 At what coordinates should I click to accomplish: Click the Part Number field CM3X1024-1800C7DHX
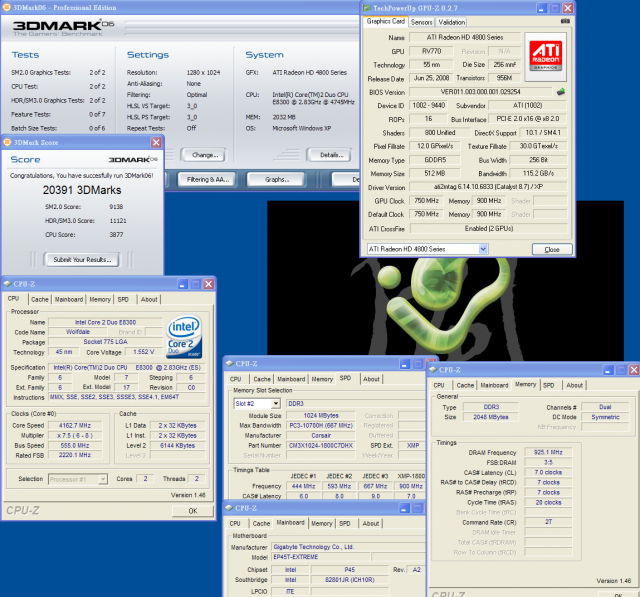(320, 446)
